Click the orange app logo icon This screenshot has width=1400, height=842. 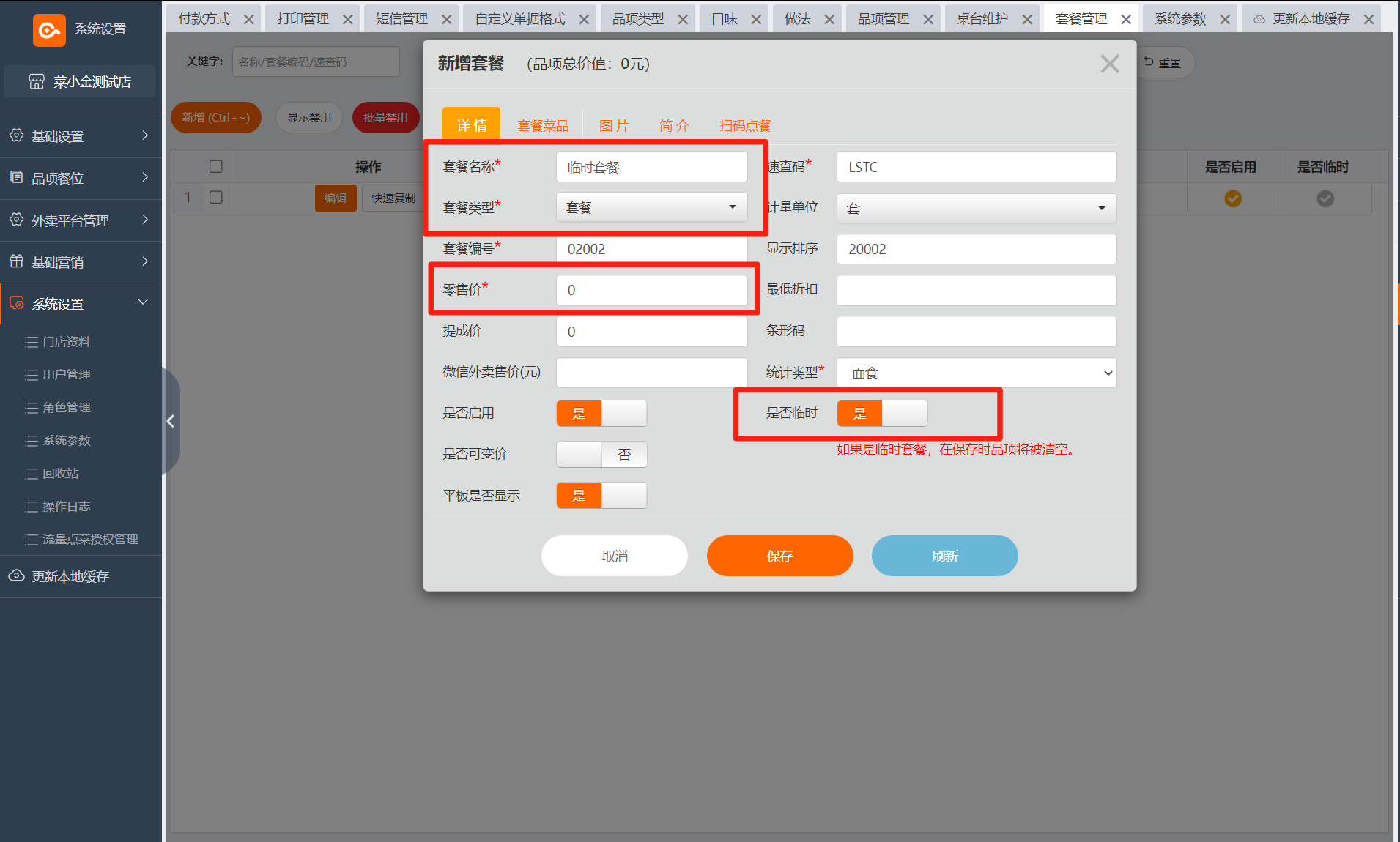tap(49, 30)
